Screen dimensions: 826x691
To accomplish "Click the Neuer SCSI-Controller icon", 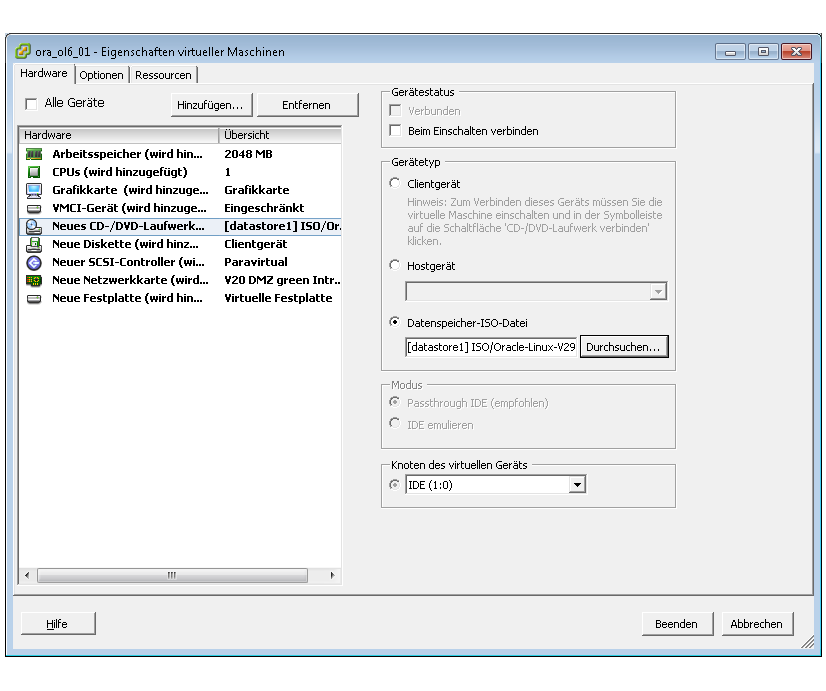I will (34, 262).
